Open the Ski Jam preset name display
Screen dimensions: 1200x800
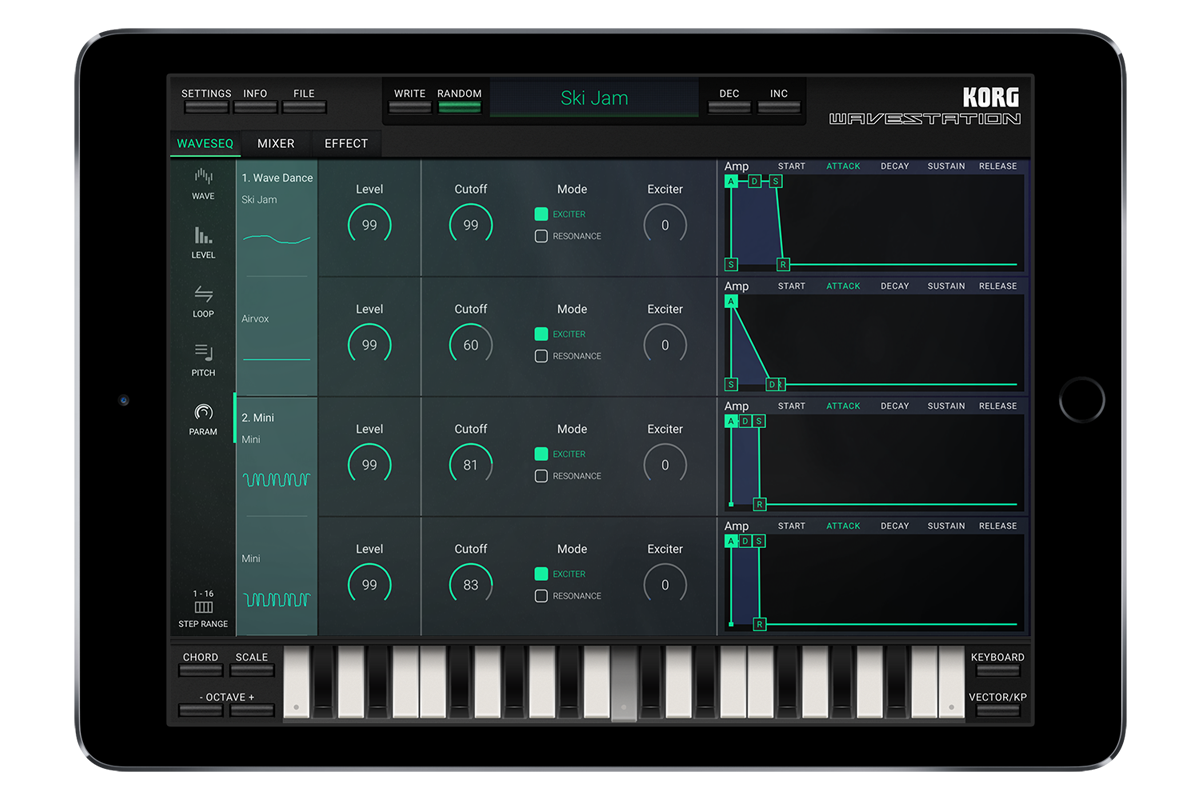[594, 98]
